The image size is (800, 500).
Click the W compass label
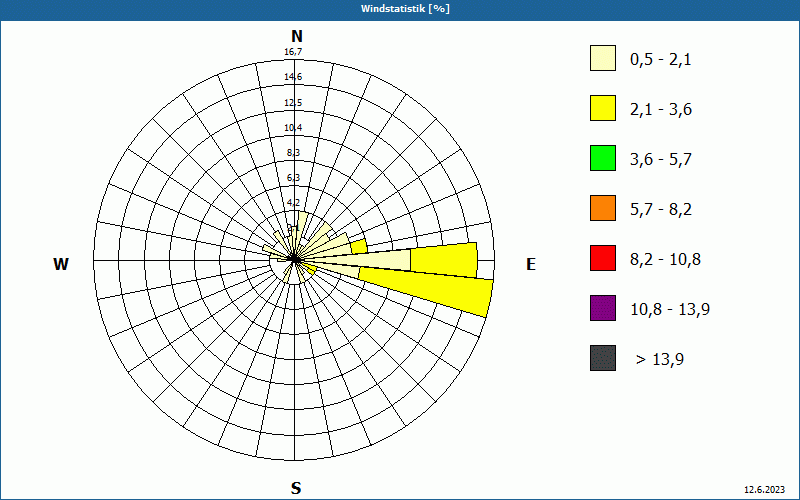[x=61, y=264]
